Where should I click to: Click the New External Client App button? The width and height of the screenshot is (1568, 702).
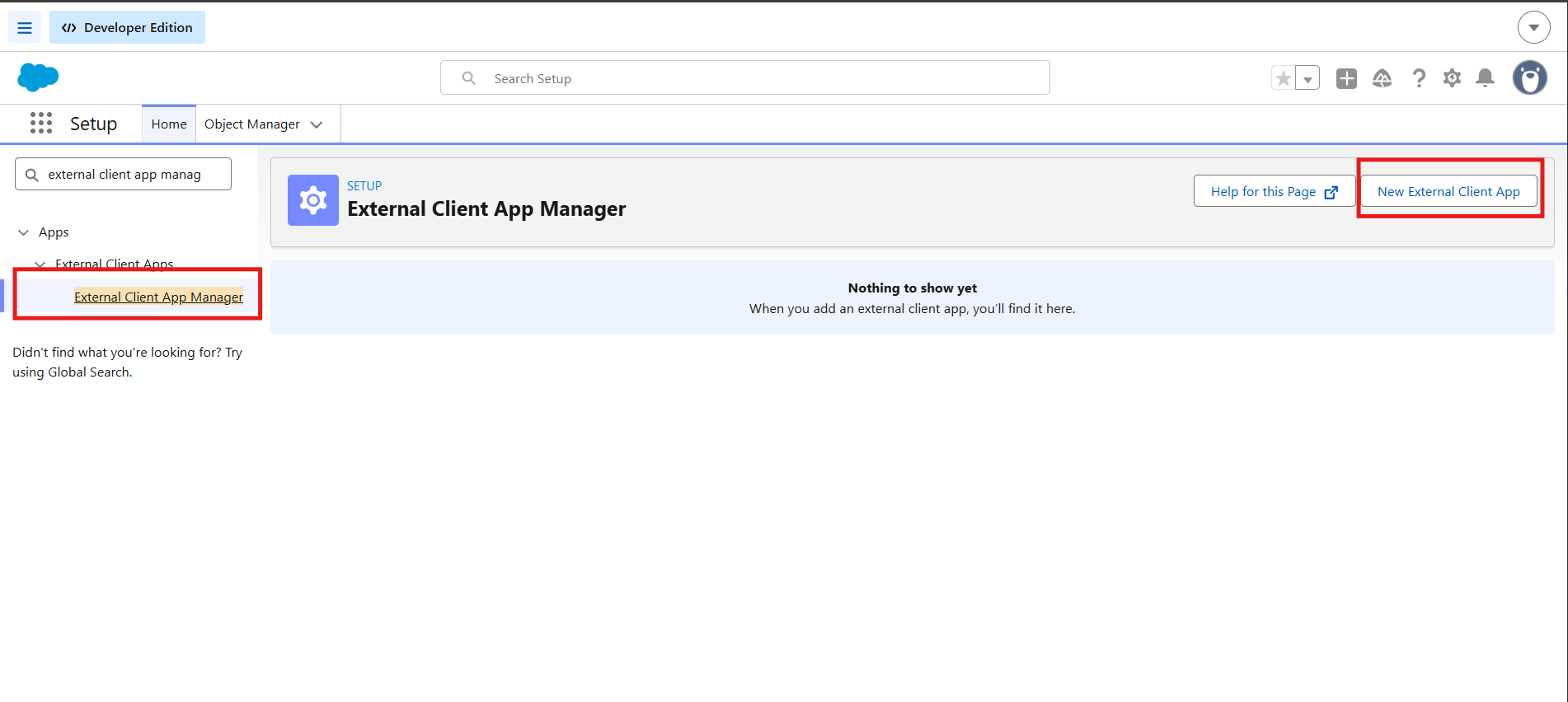point(1448,191)
